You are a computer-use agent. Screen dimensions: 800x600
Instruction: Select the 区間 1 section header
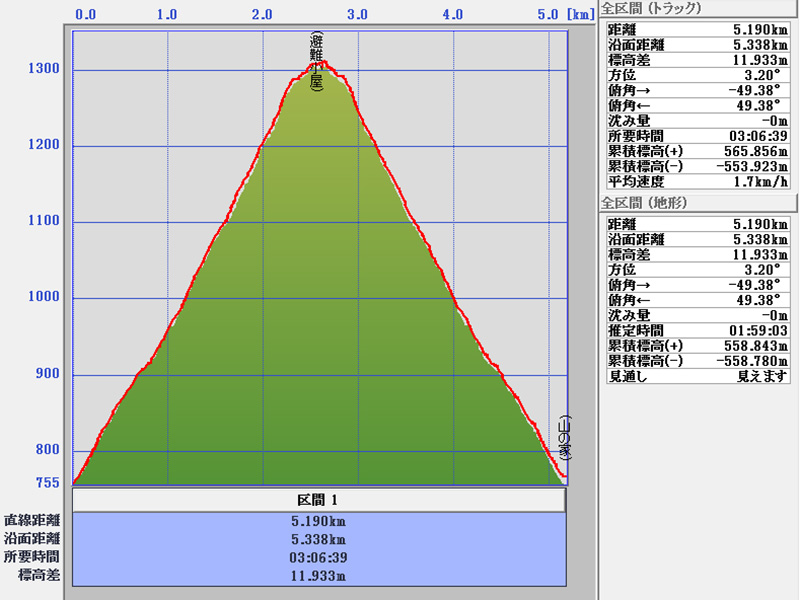point(319,499)
